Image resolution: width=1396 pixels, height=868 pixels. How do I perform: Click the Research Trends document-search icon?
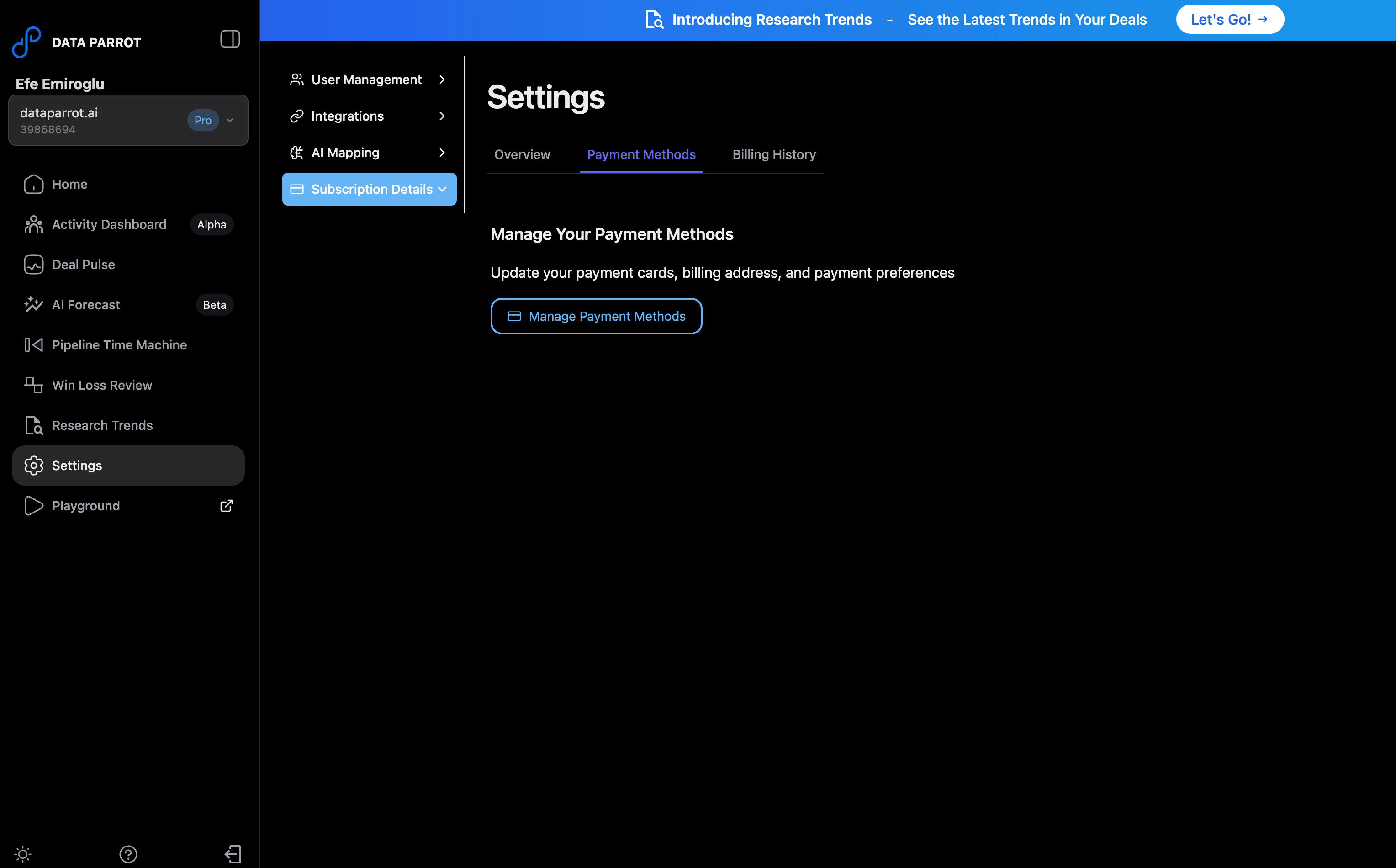(34, 425)
